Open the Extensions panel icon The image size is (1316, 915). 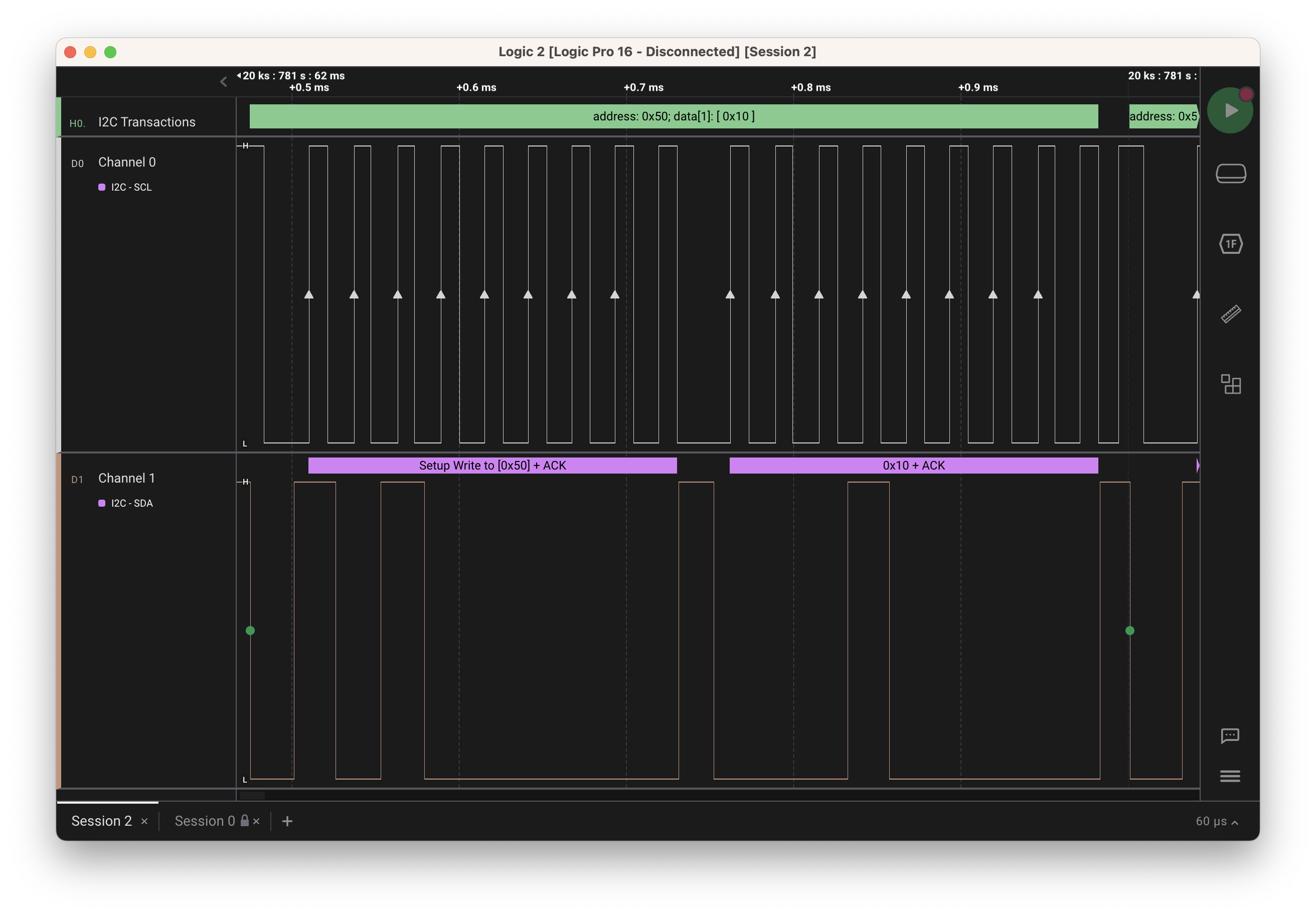pyautogui.click(x=1231, y=384)
